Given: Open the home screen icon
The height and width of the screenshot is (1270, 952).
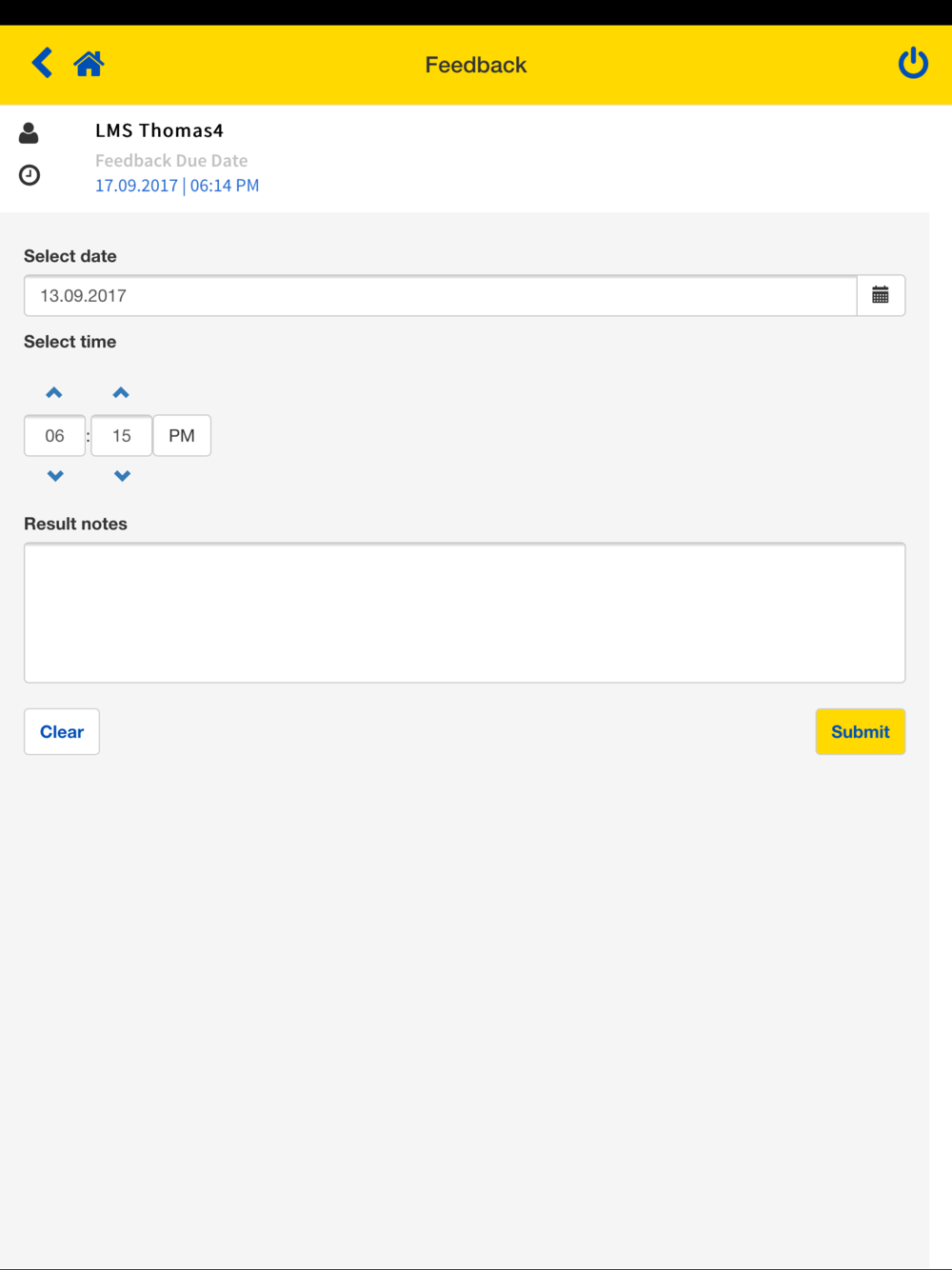Looking at the screenshot, I should point(89,64).
